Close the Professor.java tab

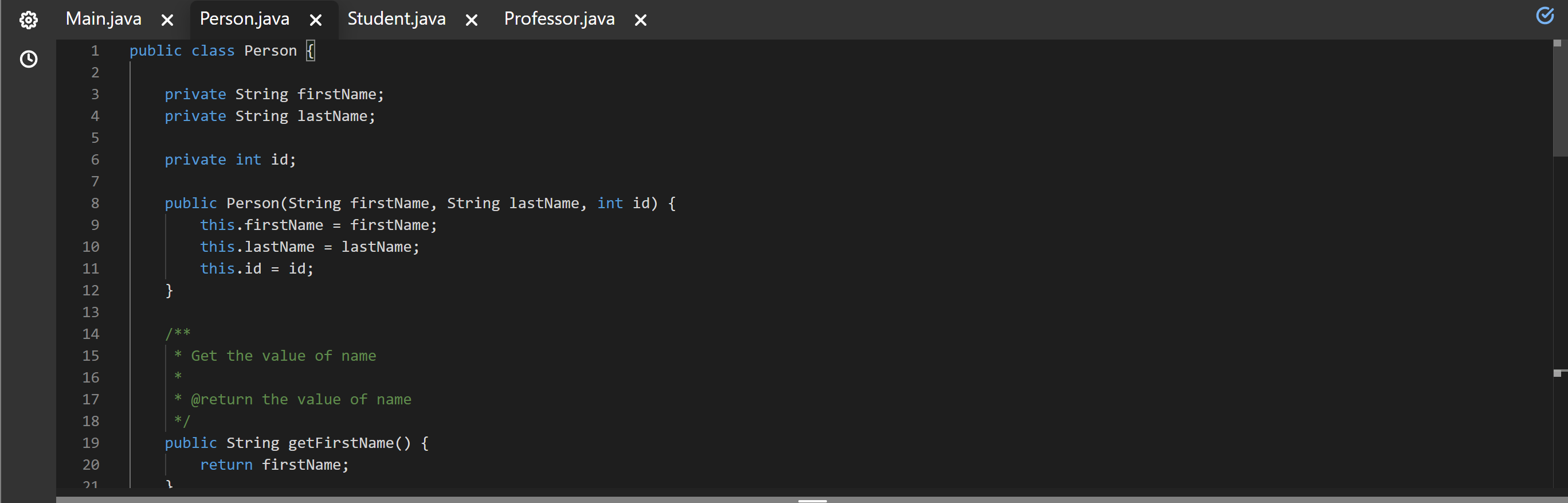pyautogui.click(x=640, y=19)
